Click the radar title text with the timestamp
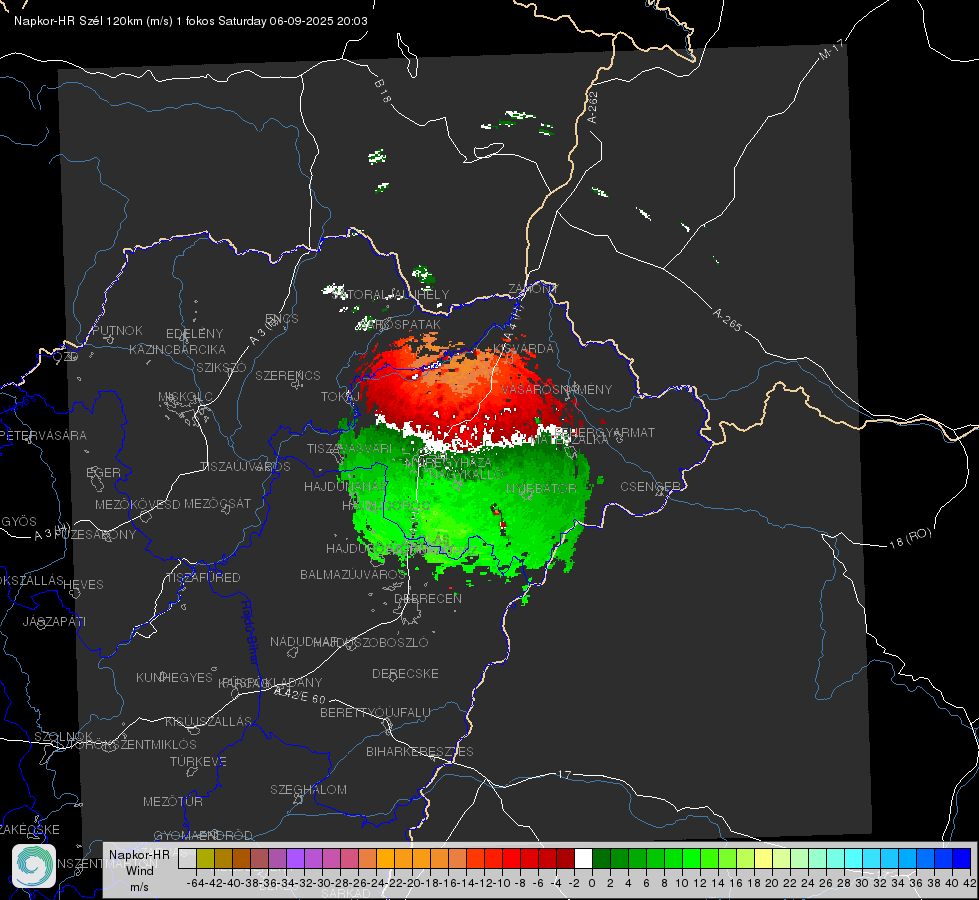This screenshot has height=900, width=979. click(190, 21)
